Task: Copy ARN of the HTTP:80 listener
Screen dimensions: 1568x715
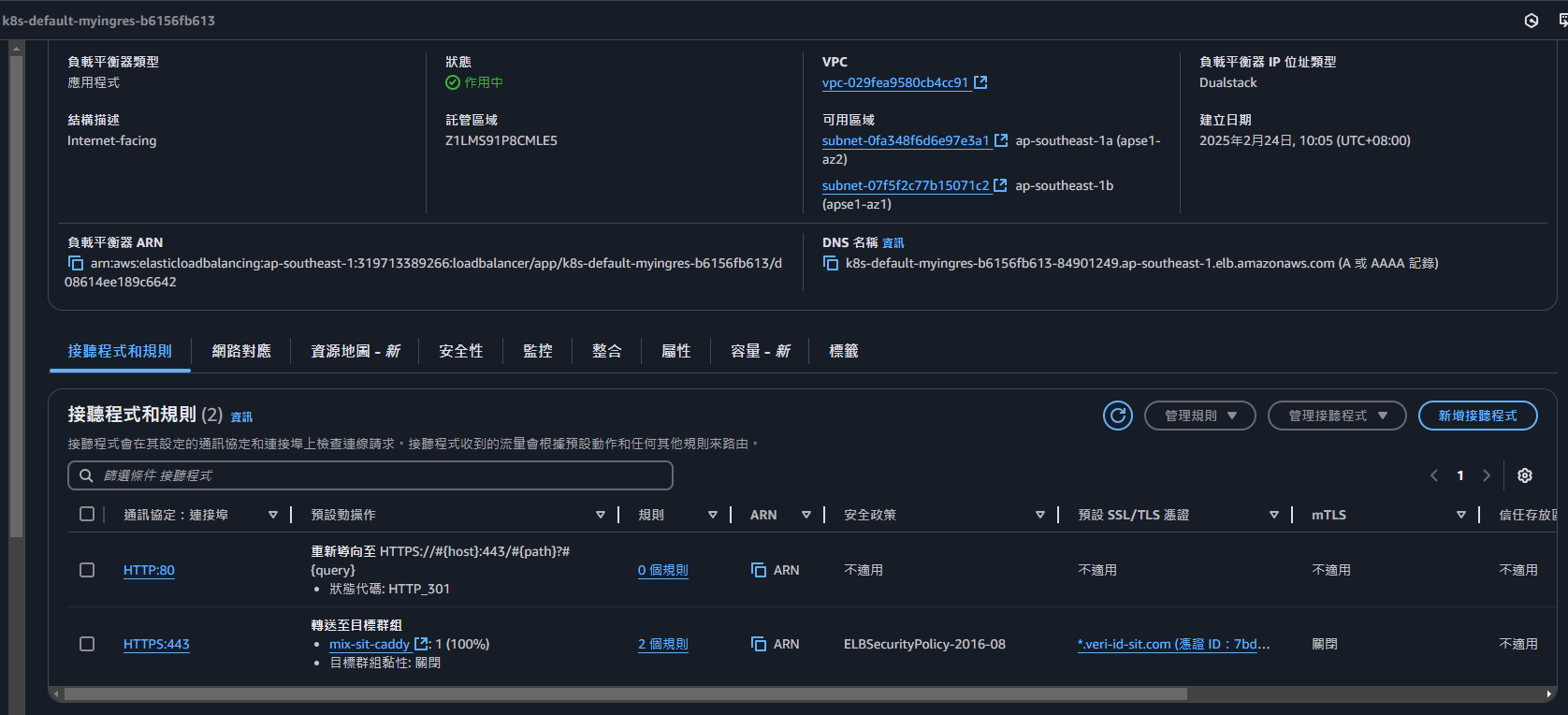Action: click(759, 570)
